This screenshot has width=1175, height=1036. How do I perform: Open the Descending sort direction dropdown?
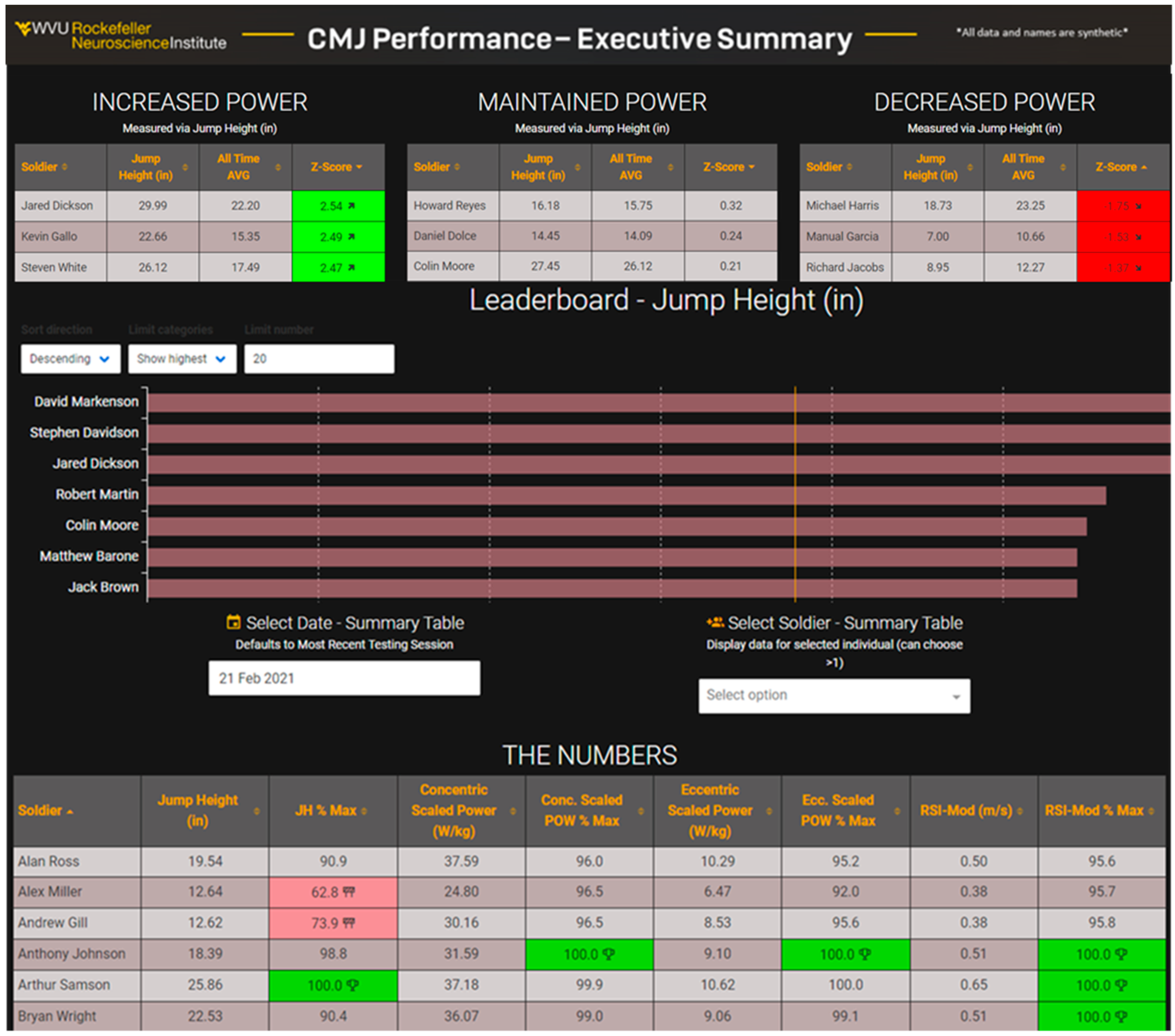tap(70, 359)
